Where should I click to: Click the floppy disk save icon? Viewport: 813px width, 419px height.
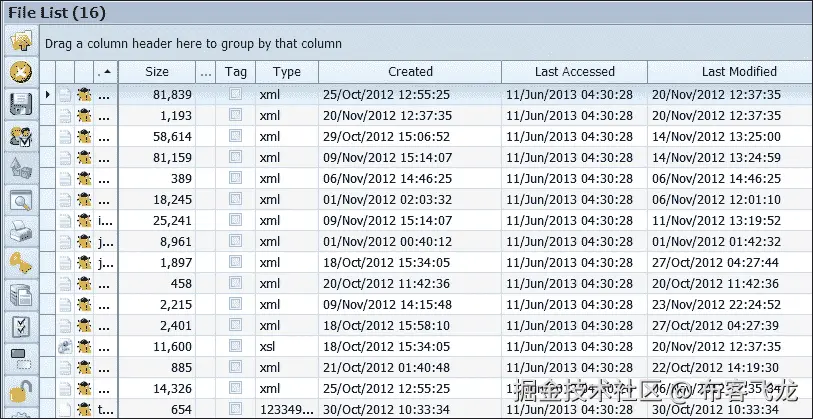(20, 103)
